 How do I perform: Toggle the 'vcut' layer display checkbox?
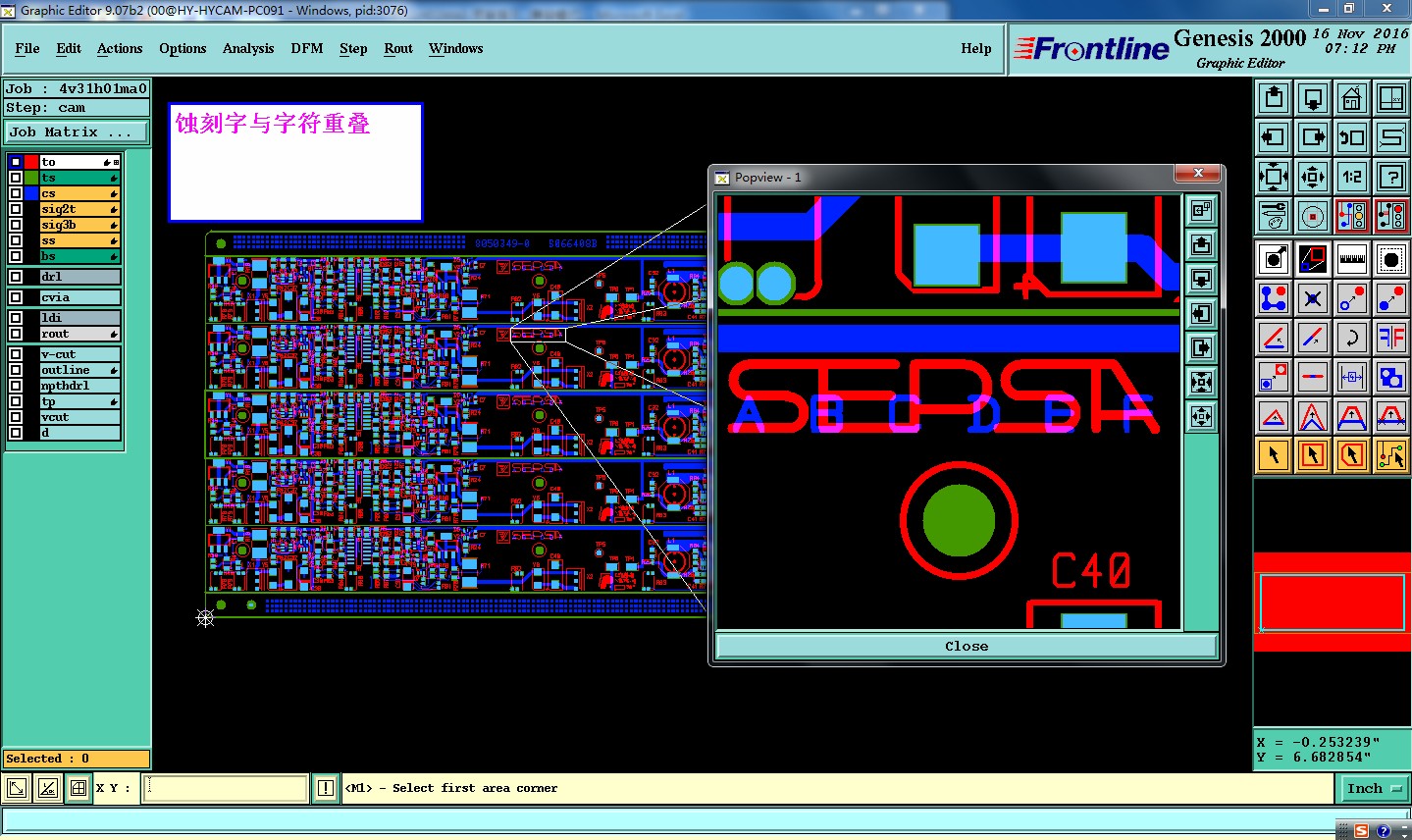15,417
